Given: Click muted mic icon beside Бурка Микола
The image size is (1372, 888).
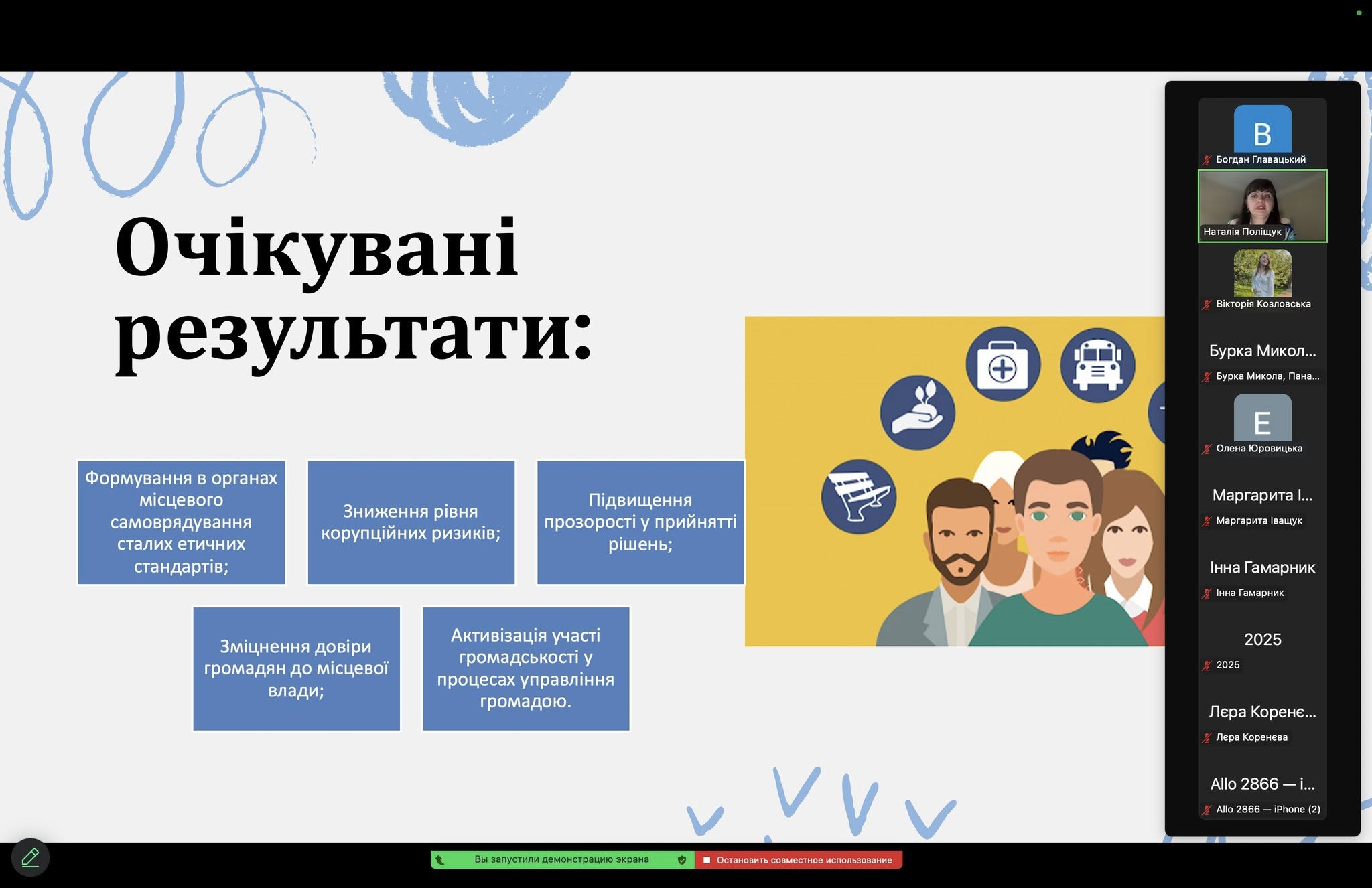Looking at the screenshot, I should pos(1207,377).
